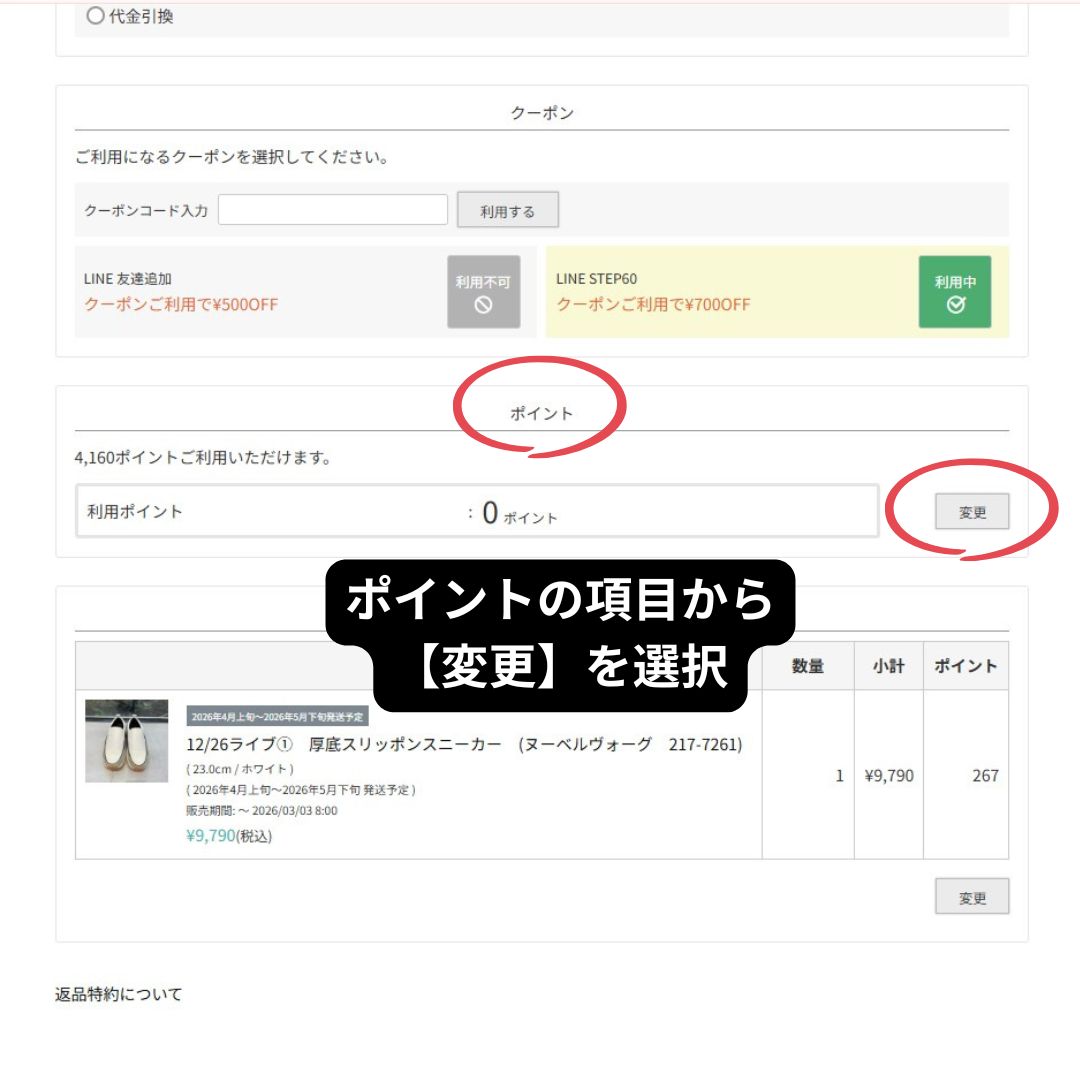Image resolution: width=1080 pixels, height=1080 pixels.
Task: Click the 数量 column header
Action: click(807, 666)
